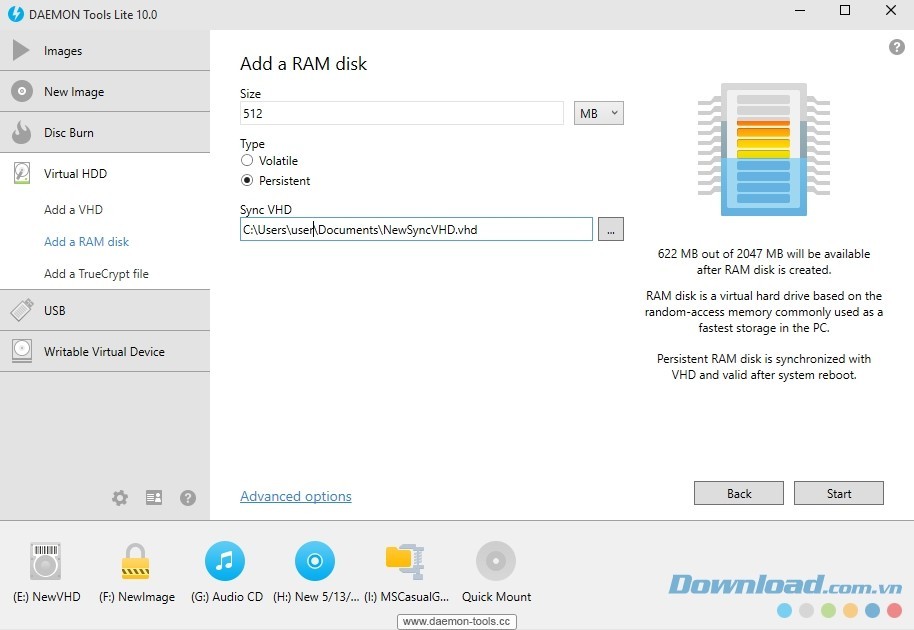Screen dimensions: 914x630
Task: Click the question mark help icon in sidebar
Action: [x=187, y=498]
